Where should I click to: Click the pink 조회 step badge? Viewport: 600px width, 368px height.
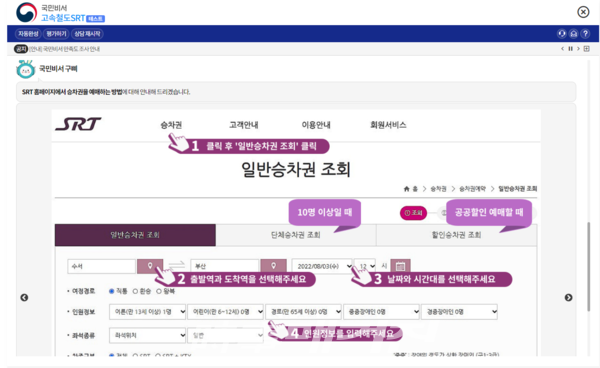[x=413, y=213]
